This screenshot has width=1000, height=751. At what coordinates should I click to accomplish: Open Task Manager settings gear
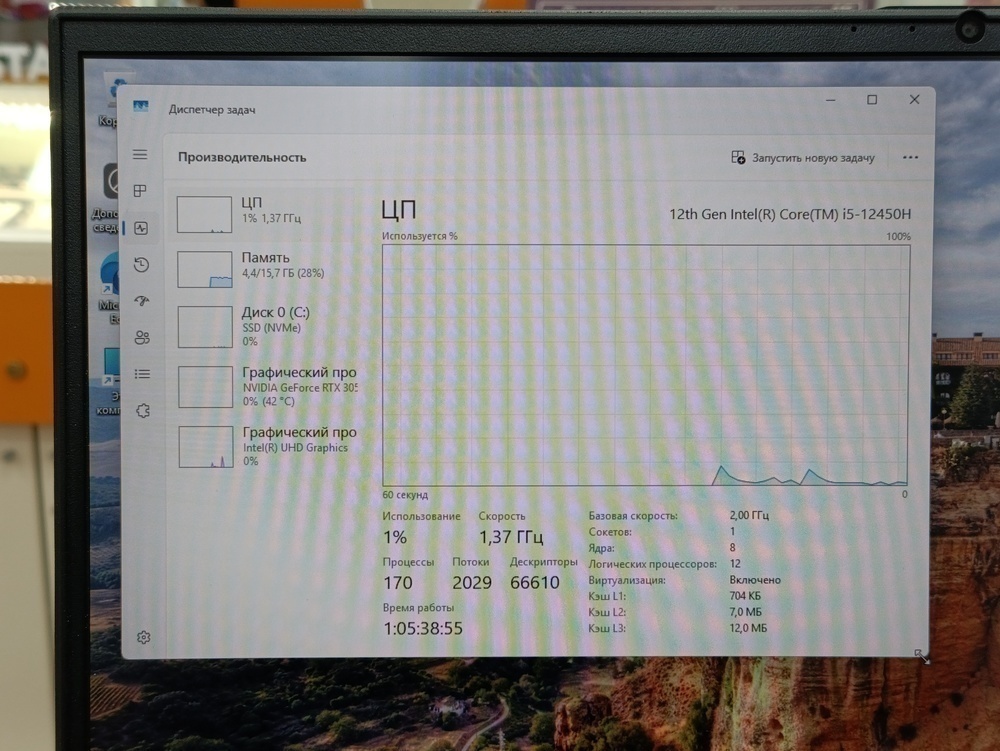[143, 637]
